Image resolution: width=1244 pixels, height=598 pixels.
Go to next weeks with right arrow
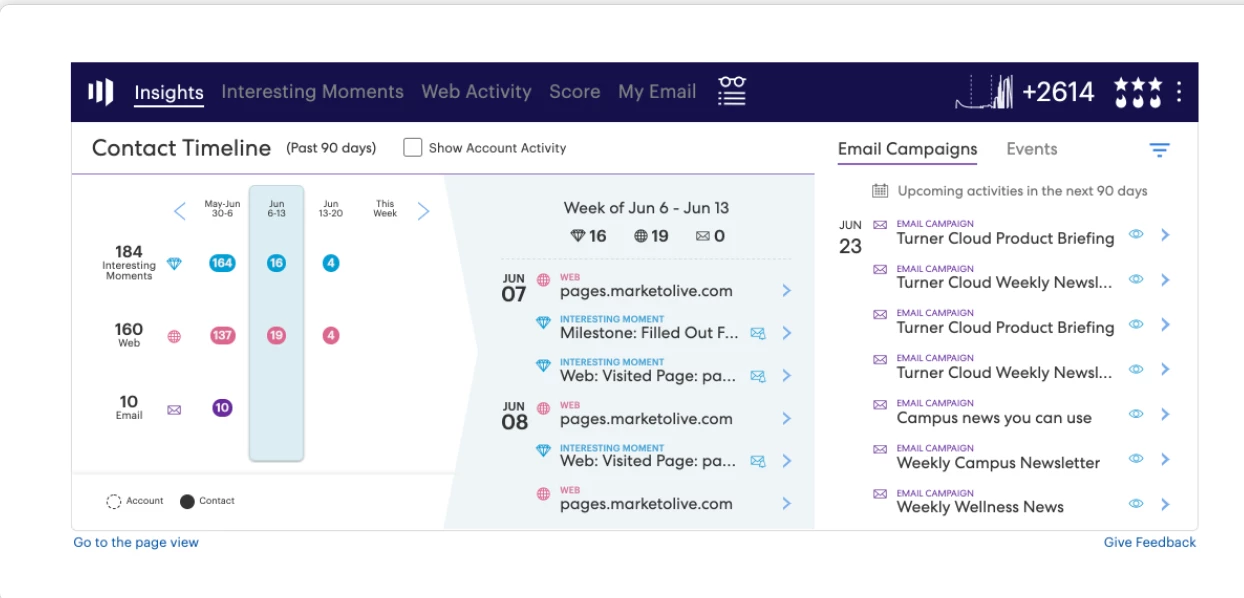423,211
